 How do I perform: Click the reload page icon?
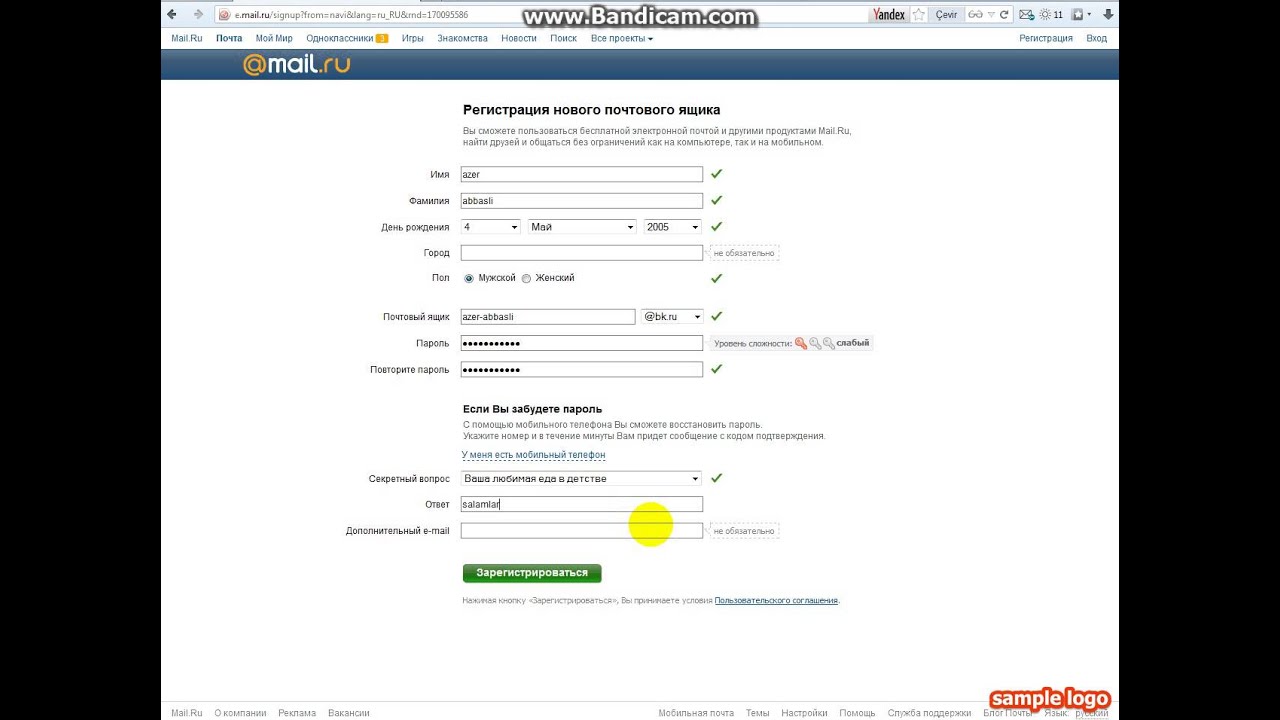pos(1005,14)
